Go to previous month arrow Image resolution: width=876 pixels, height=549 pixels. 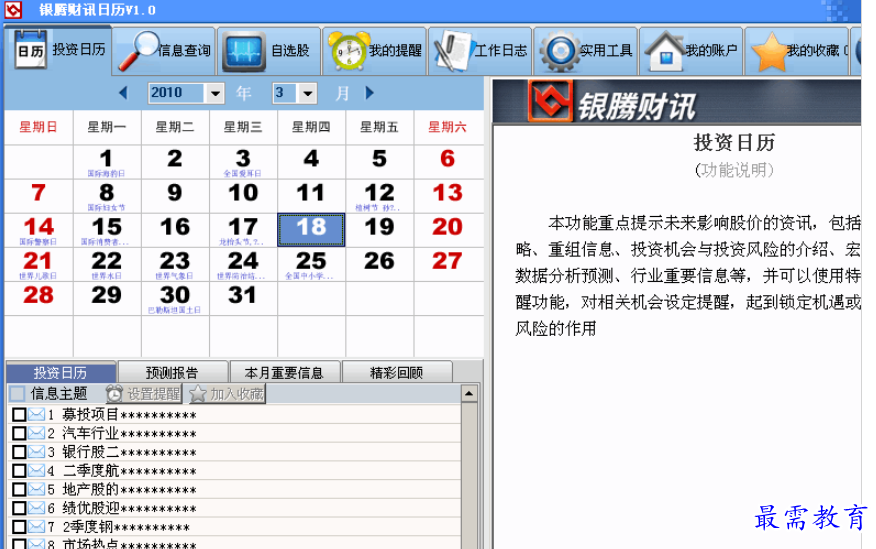(x=123, y=93)
